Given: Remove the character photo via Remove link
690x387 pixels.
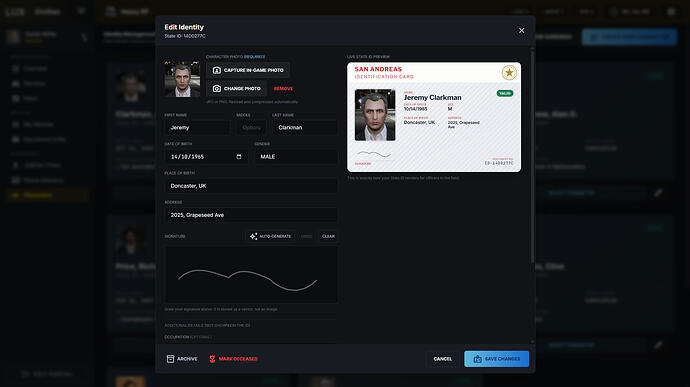Looking at the screenshot, I should point(283,88).
